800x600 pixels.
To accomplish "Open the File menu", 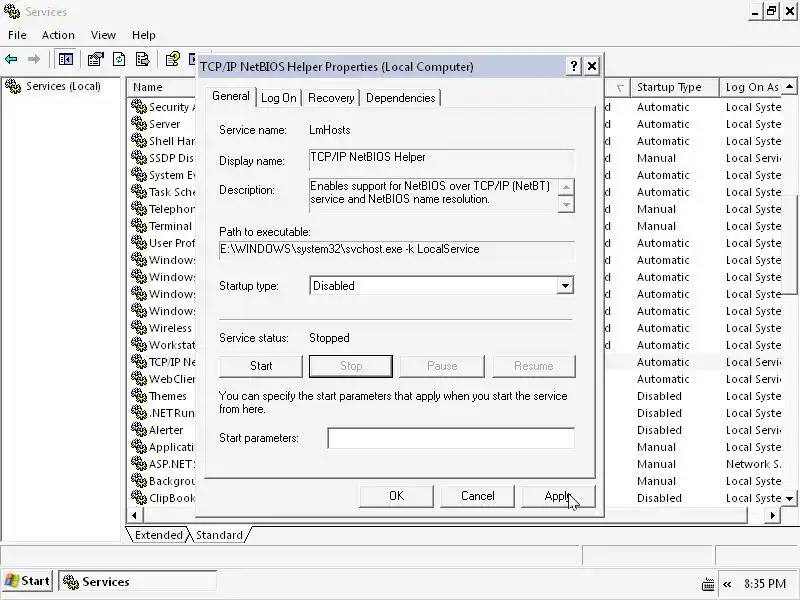I will click(17, 35).
